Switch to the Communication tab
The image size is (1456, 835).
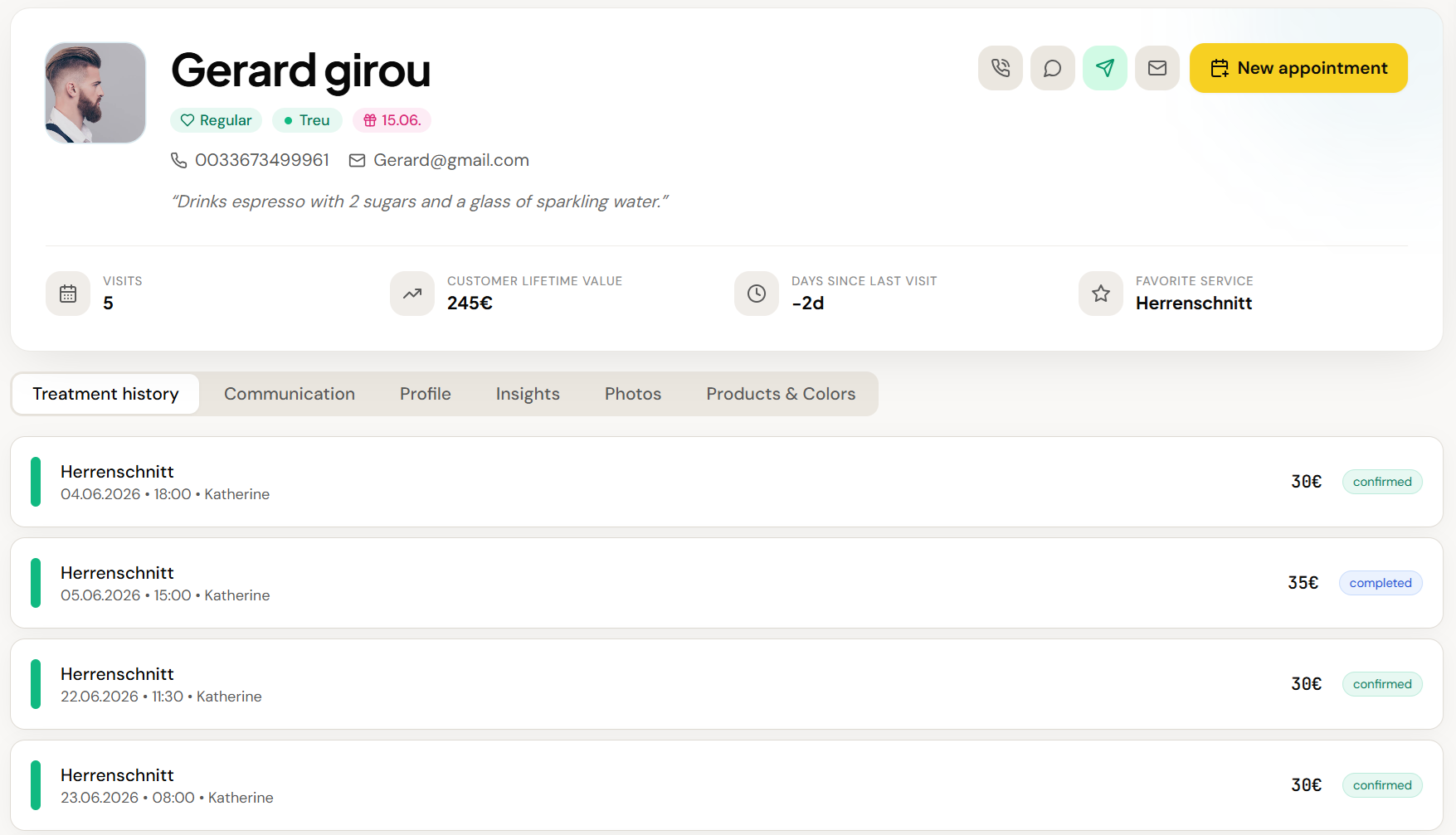(x=290, y=394)
